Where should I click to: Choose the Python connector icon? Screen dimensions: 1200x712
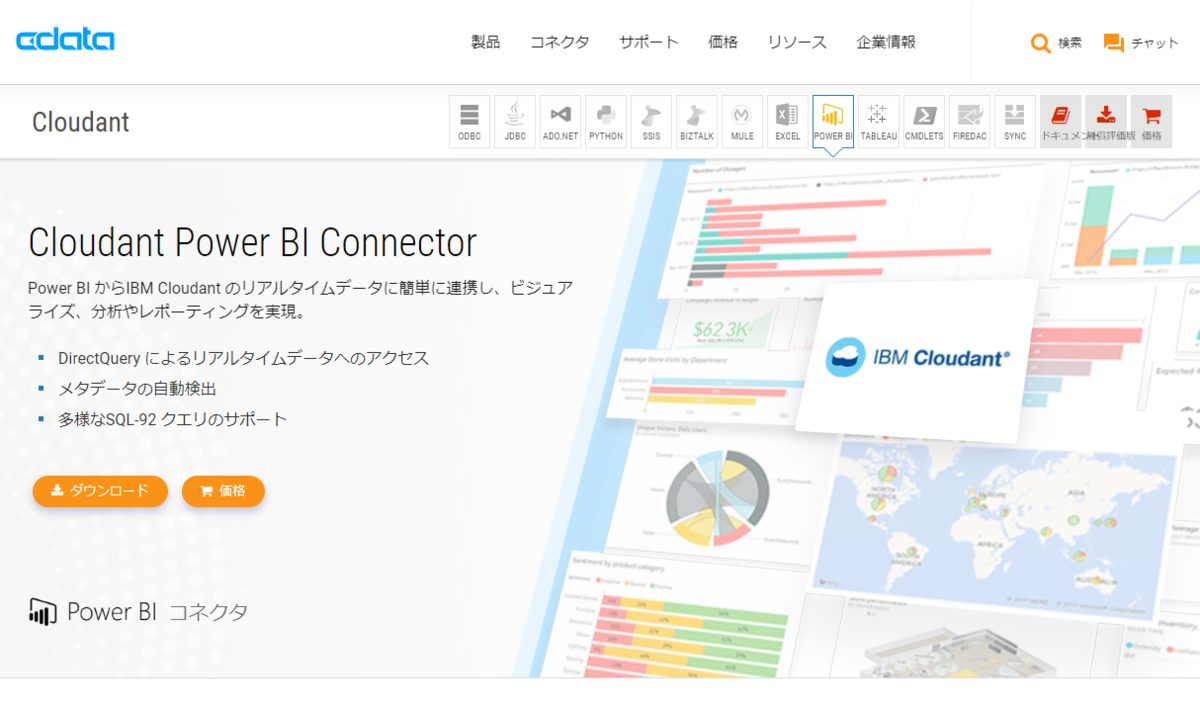606,122
